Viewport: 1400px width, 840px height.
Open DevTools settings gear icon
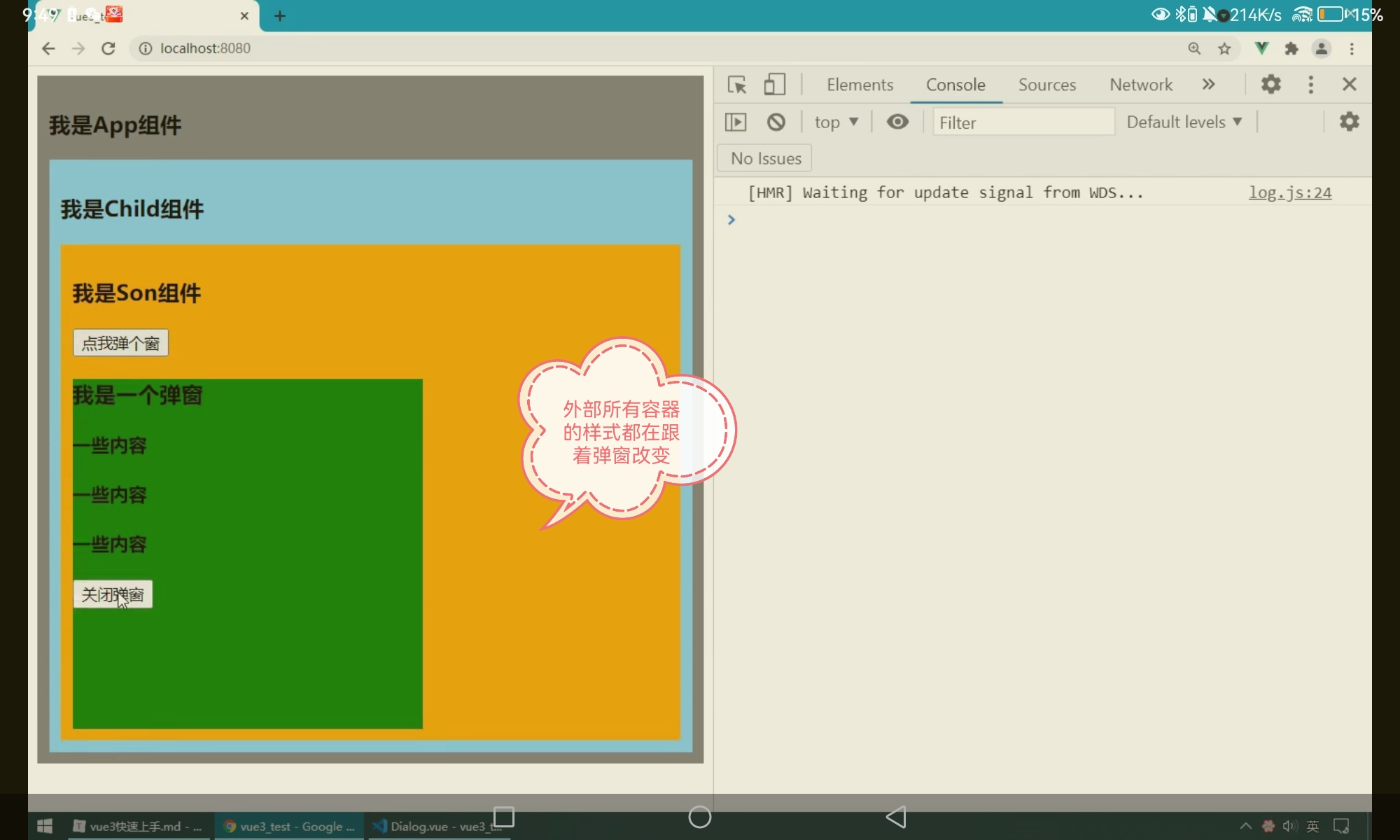point(1270,85)
